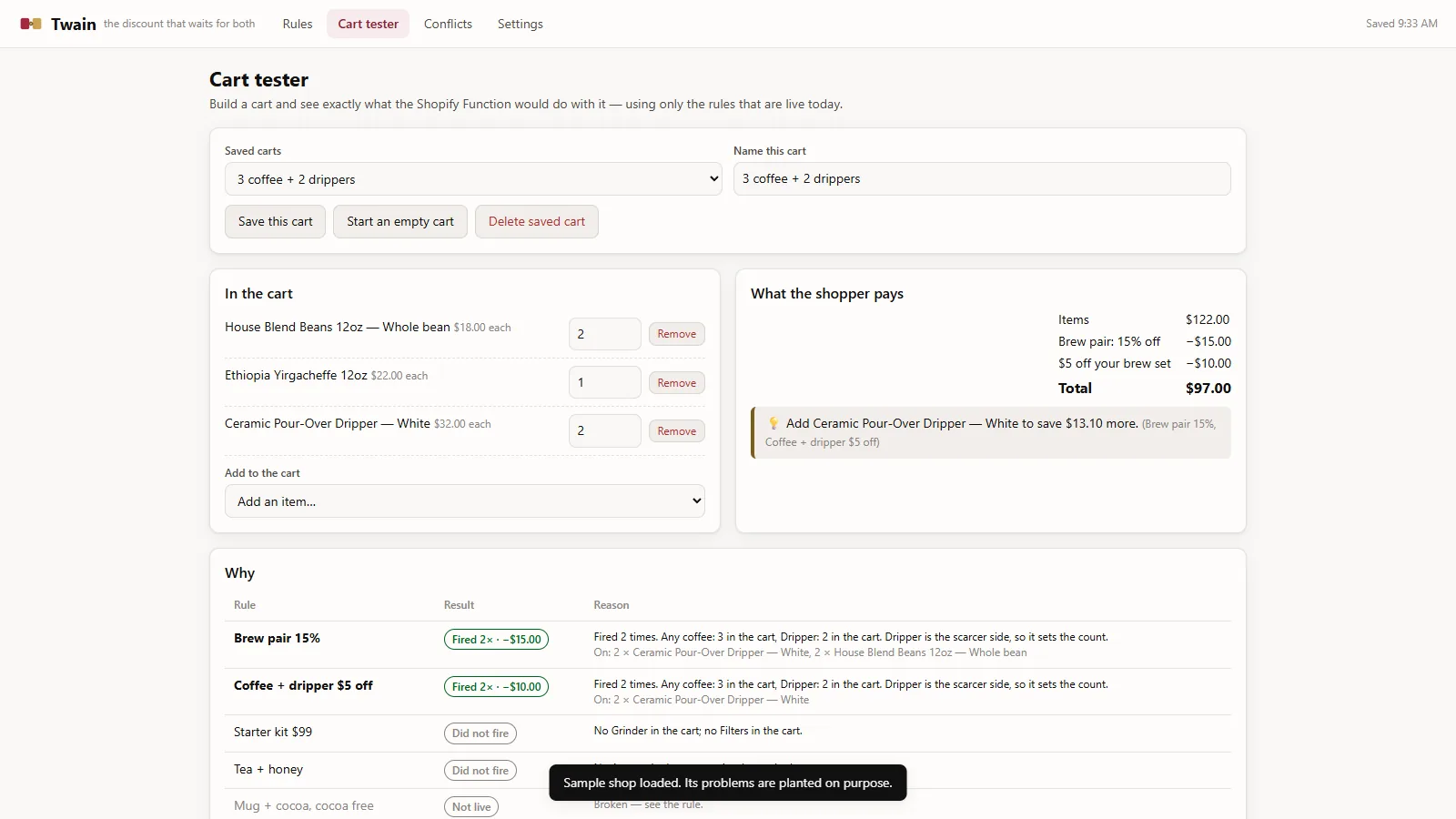This screenshot has height=819, width=1456.
Task: Click the Saved 9:33 AM status
Action: 1401,24
